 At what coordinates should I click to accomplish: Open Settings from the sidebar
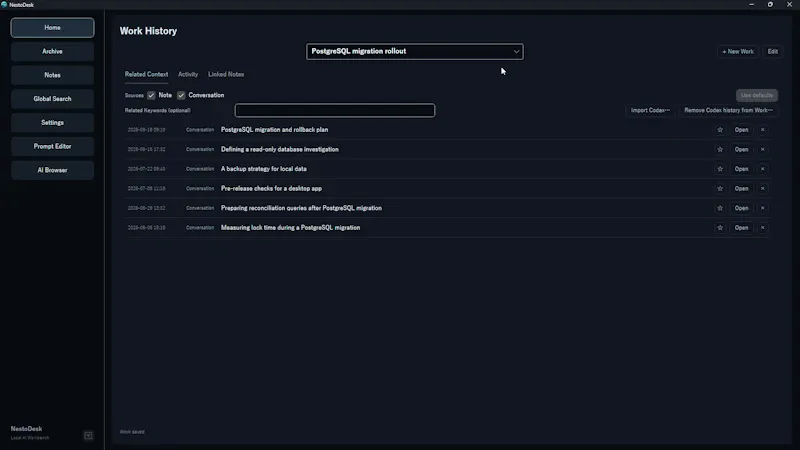point(53,122)
